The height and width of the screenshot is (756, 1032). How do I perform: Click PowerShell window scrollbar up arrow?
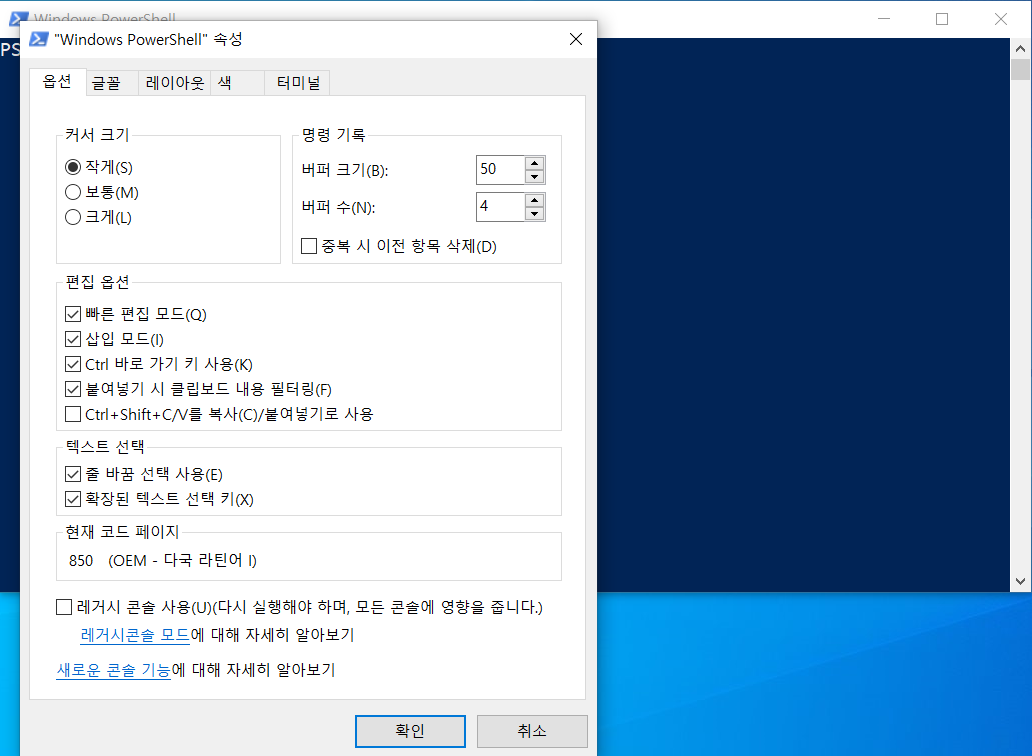(1020, 48)
